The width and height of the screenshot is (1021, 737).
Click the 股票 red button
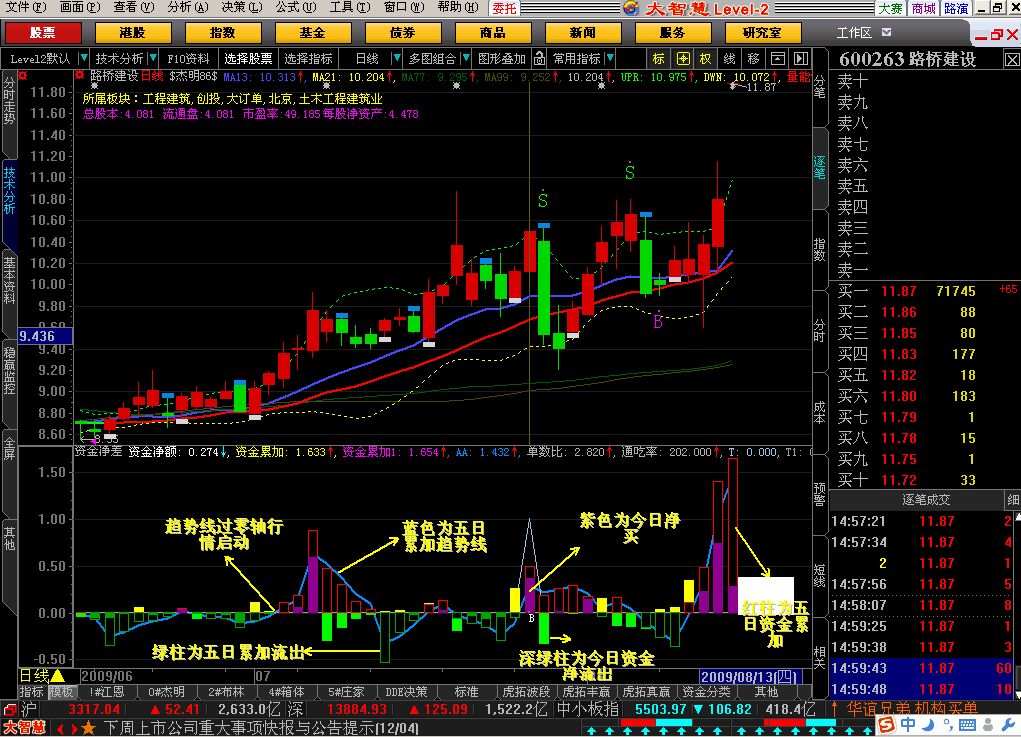click(43, 33)
